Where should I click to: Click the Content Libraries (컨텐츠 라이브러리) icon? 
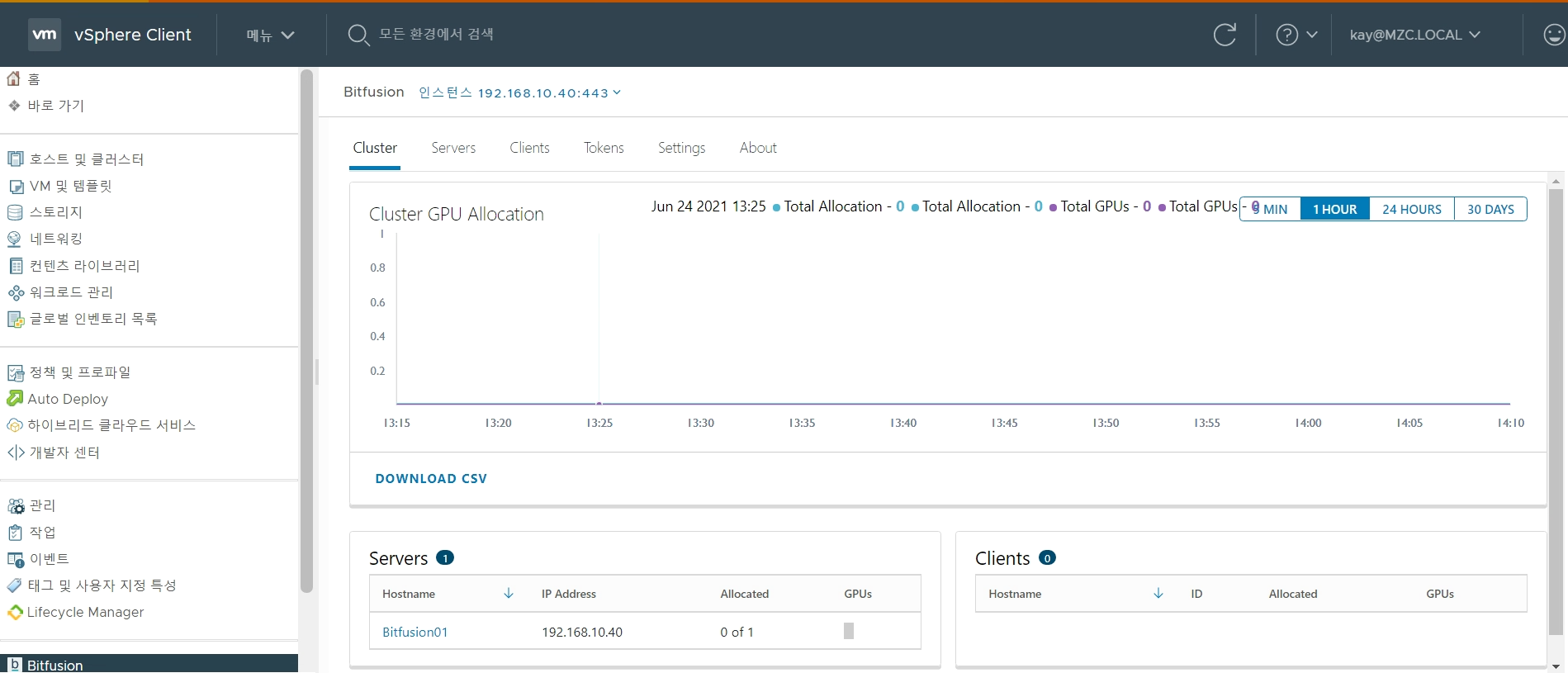coord(15,266)
